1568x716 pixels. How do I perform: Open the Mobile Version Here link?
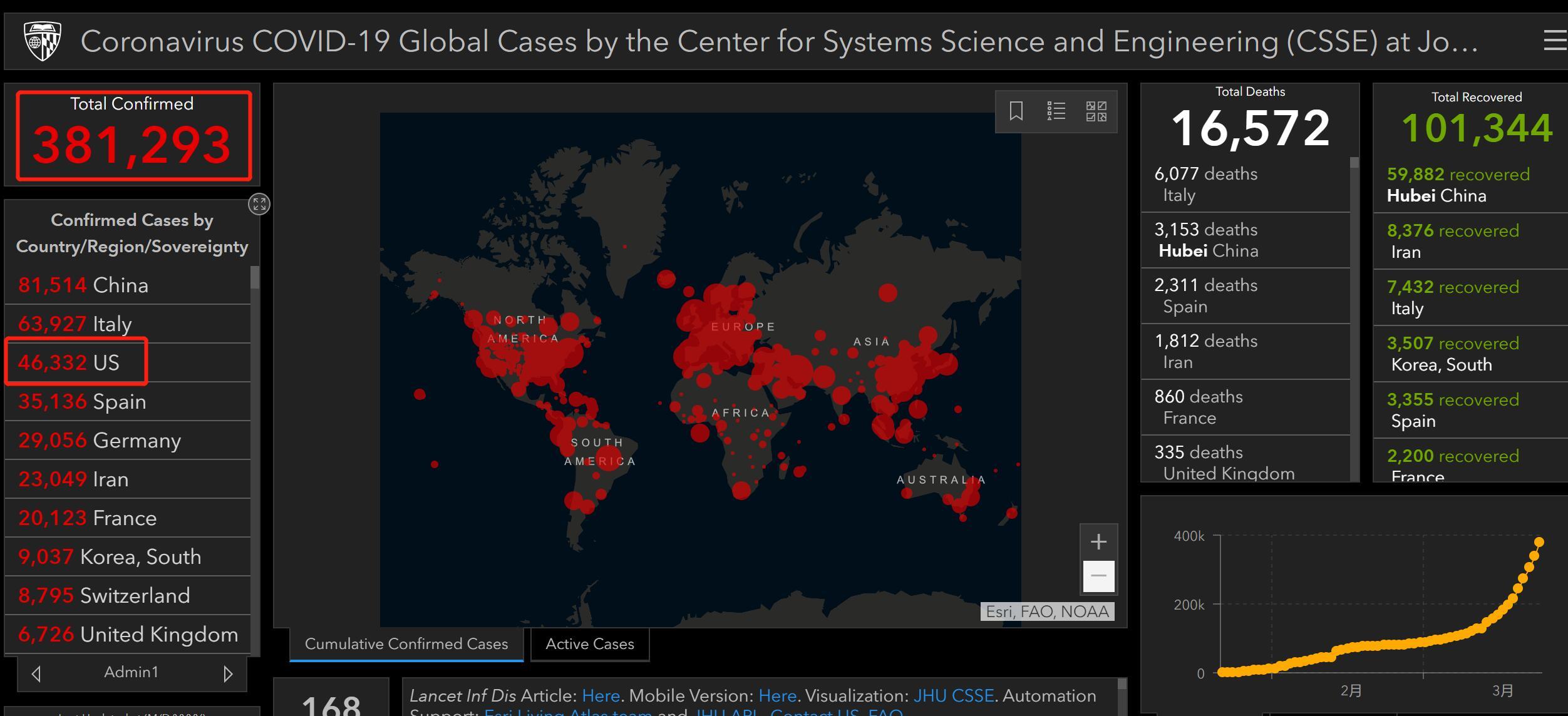click(x=777, y=696)
